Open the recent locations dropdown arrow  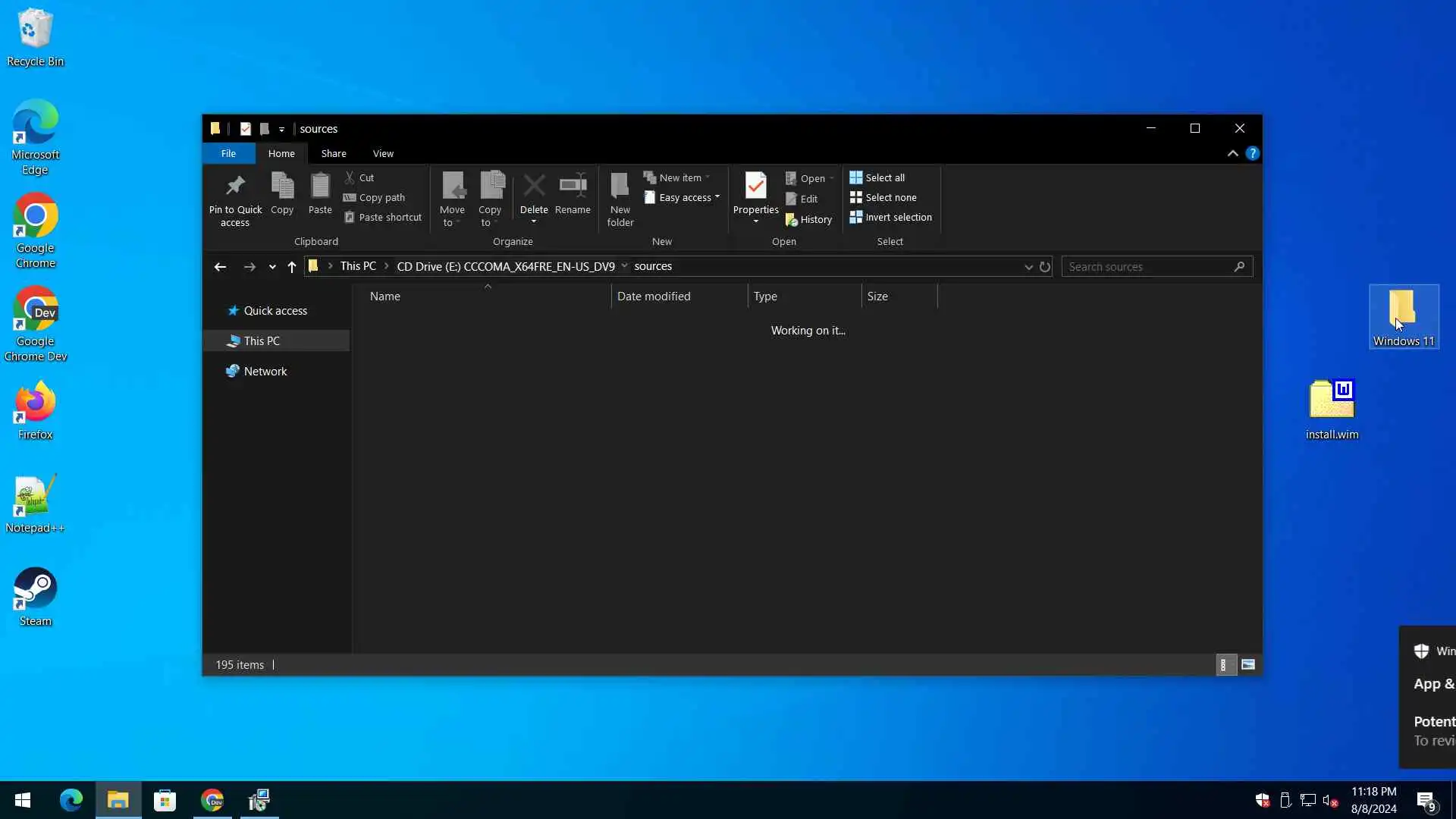click(272, 267)
